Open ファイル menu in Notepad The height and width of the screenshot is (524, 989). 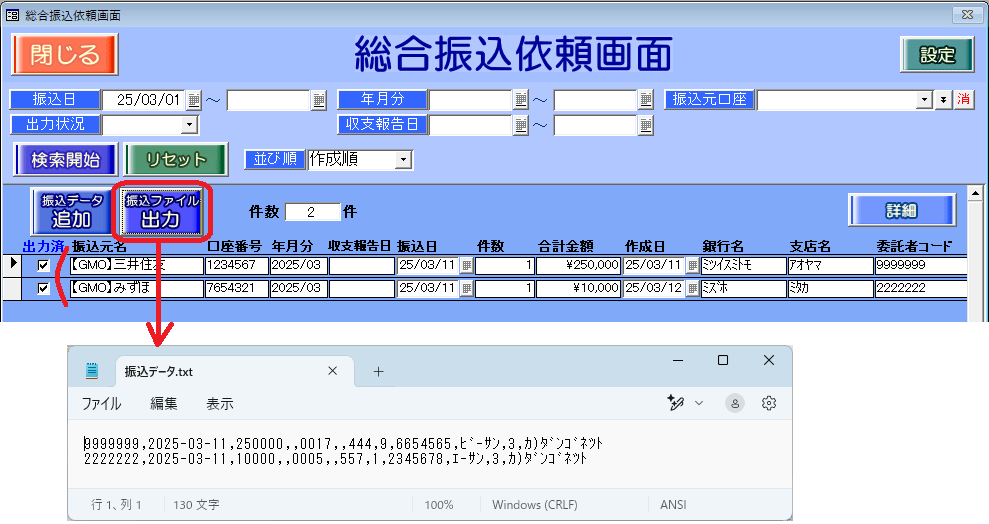tap(101, 404)
